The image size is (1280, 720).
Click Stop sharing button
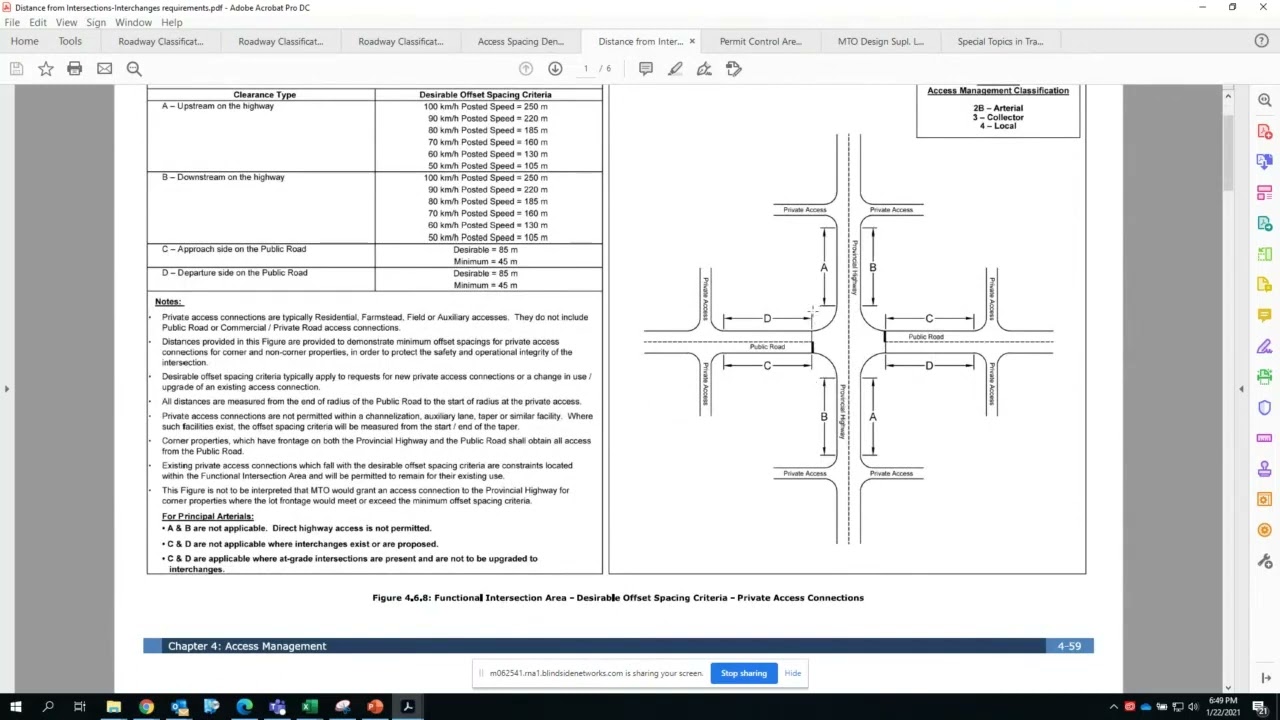pyautogui.click(x=744, y=673)
